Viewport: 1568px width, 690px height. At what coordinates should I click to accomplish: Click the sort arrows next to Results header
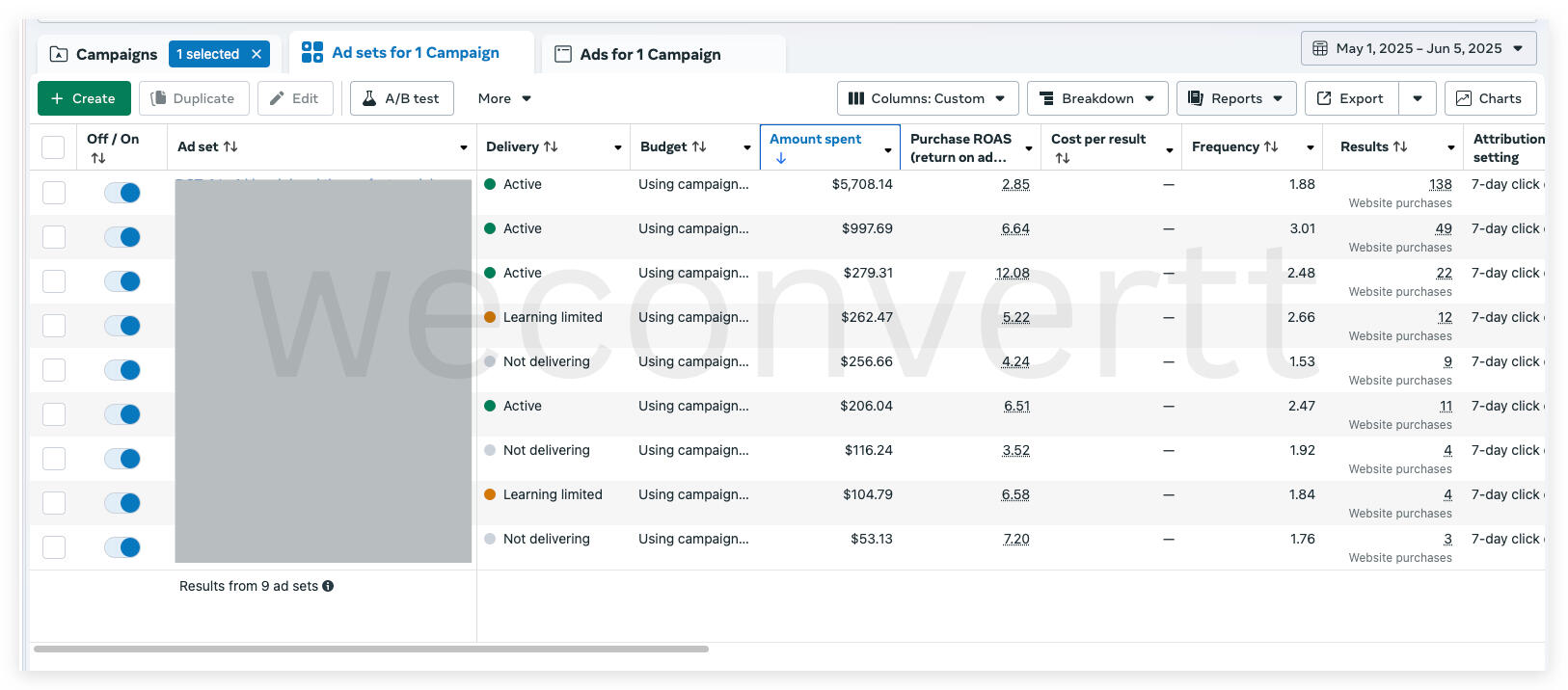click(x=1400, y=146)
